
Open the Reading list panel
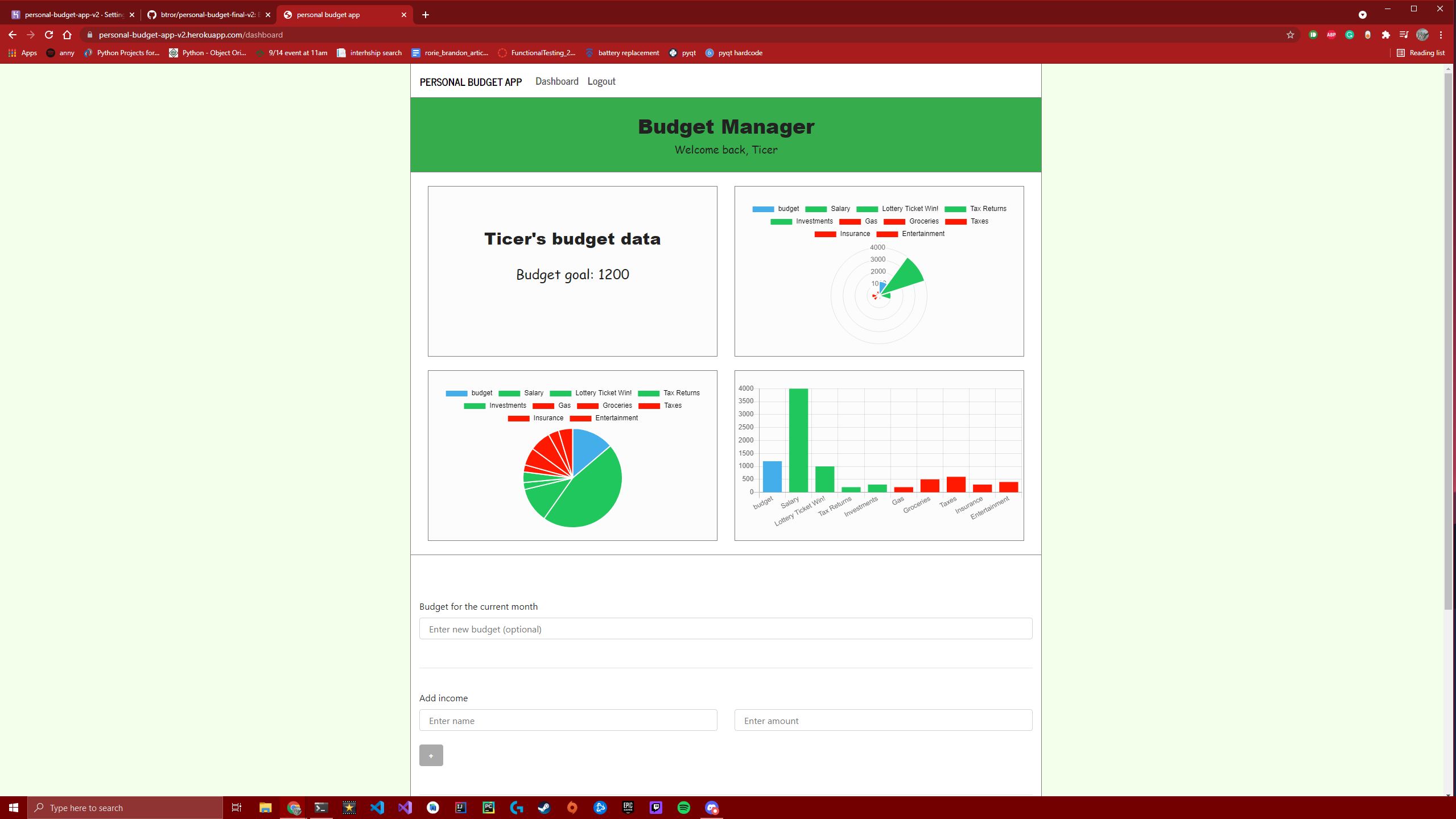1421,53
